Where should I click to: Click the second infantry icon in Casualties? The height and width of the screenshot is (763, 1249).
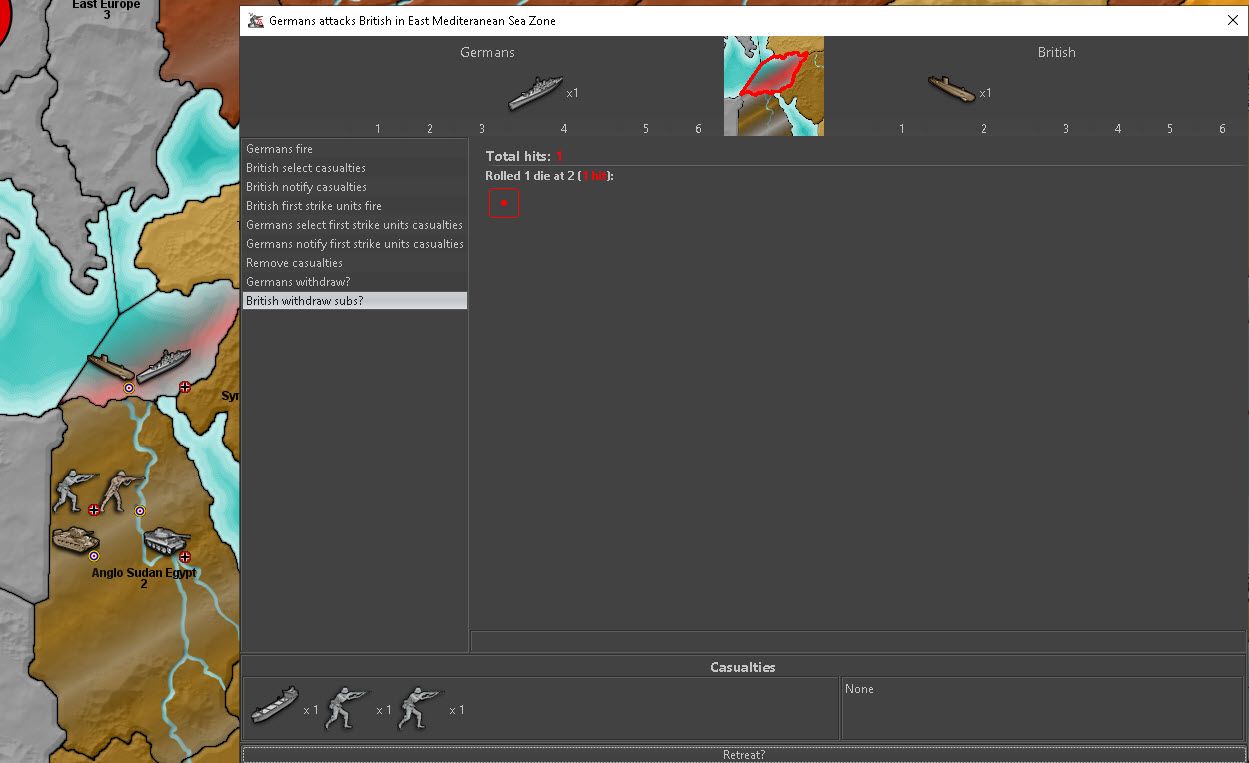[x=420, y=708]
